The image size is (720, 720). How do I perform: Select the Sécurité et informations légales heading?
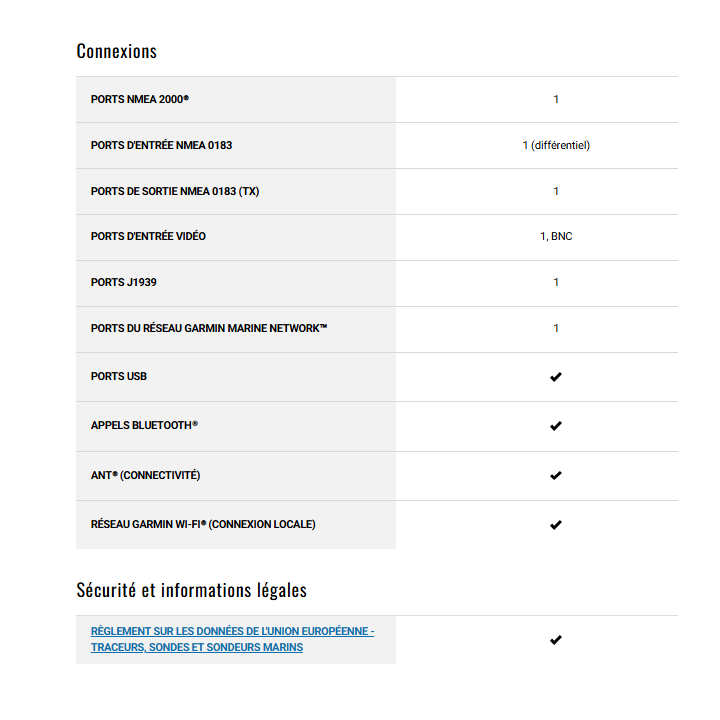[191, 590]
